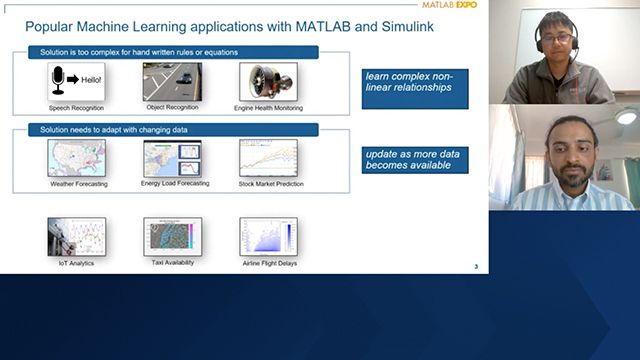Click the Speech Recognition microphone image

pyautogui.click(x=76, y=82)
